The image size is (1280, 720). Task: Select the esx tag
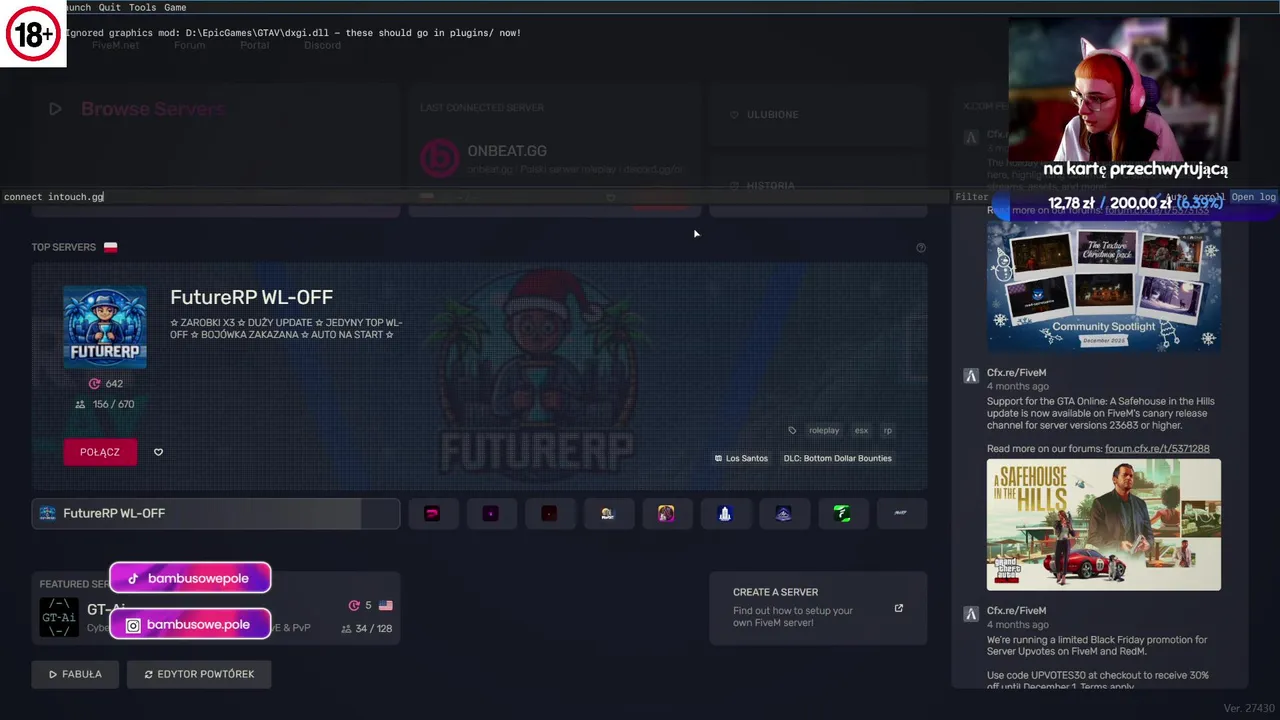click(x=861, y=431)
